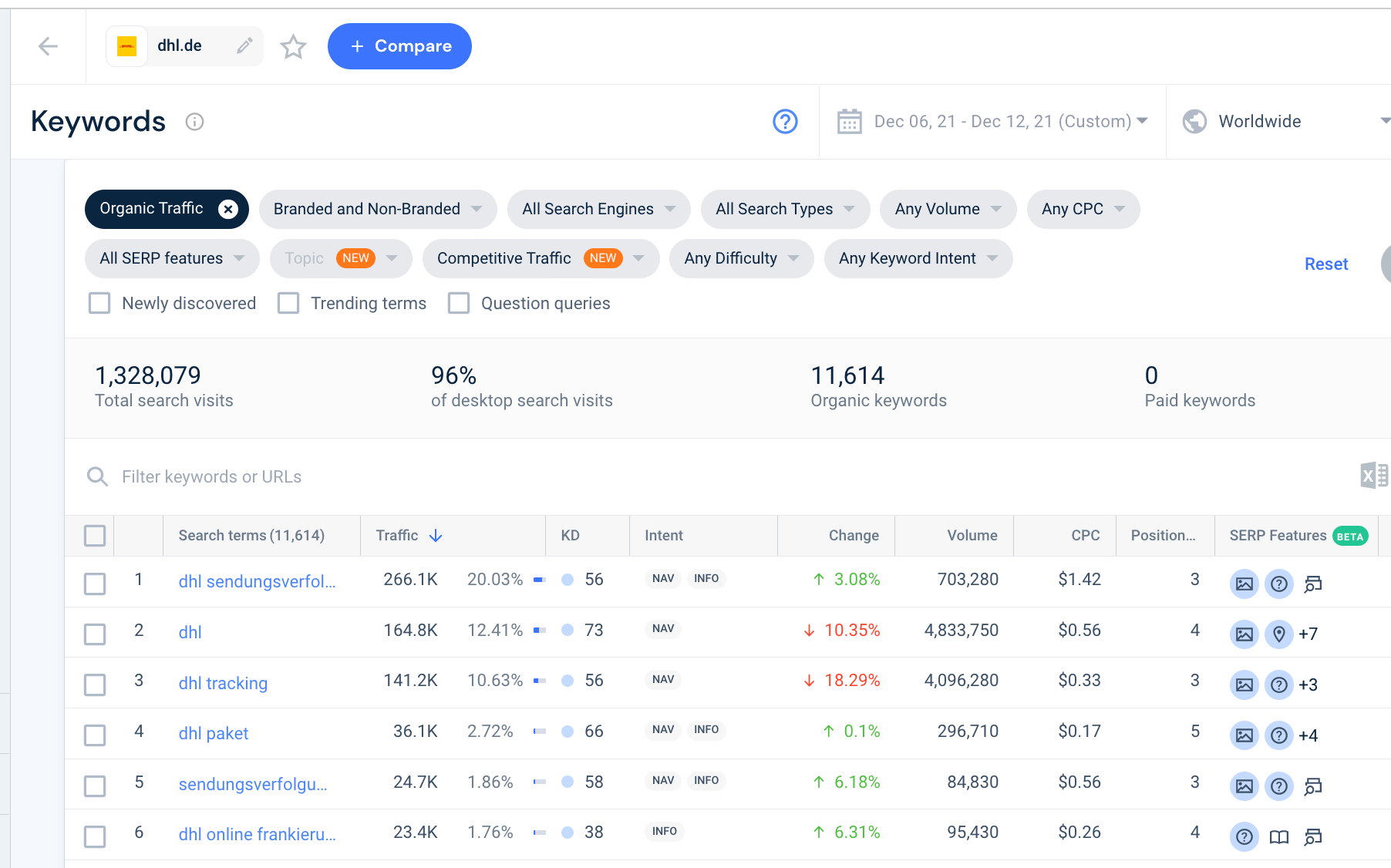Image resolution: width=1391 pixels, height=868 pixels.
Task: Star dhl.de as a favorite
Action: click(293, 46)
